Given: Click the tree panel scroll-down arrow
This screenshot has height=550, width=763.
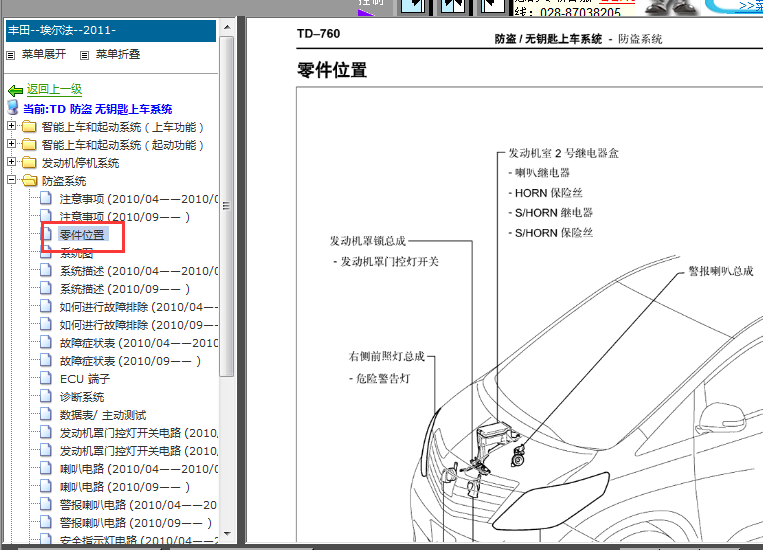Looking at the screenshot, I should [x=227, y=534].
